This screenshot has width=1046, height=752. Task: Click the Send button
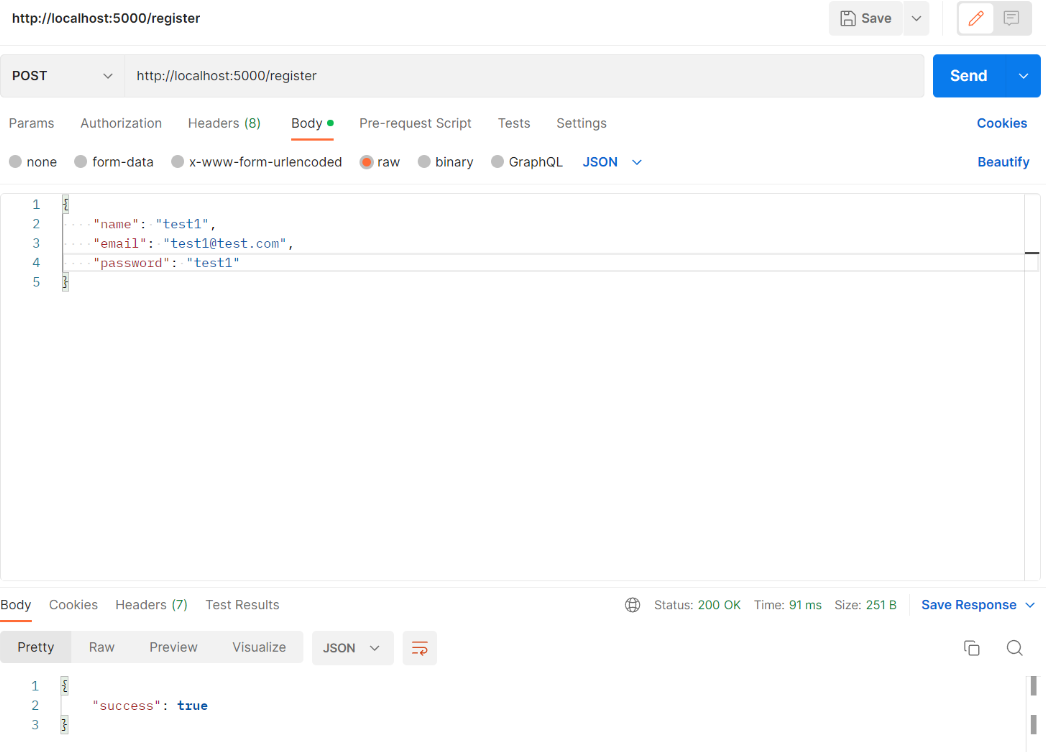coord(969,76)
